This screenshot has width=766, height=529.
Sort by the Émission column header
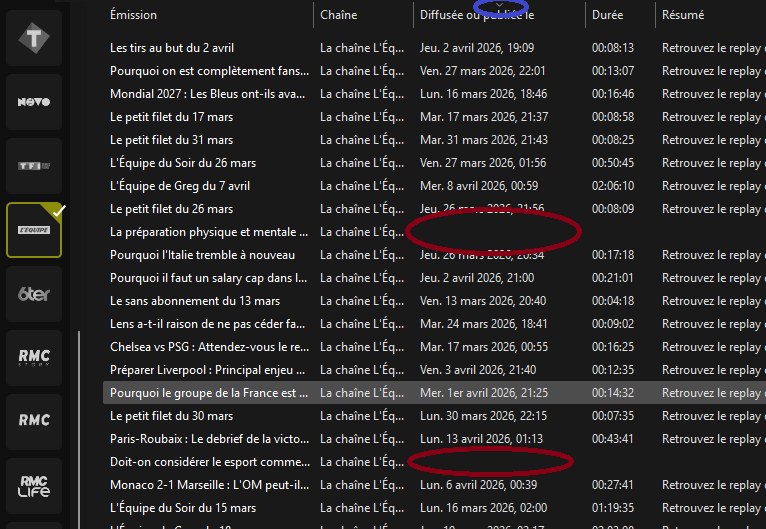click(133, 15)
